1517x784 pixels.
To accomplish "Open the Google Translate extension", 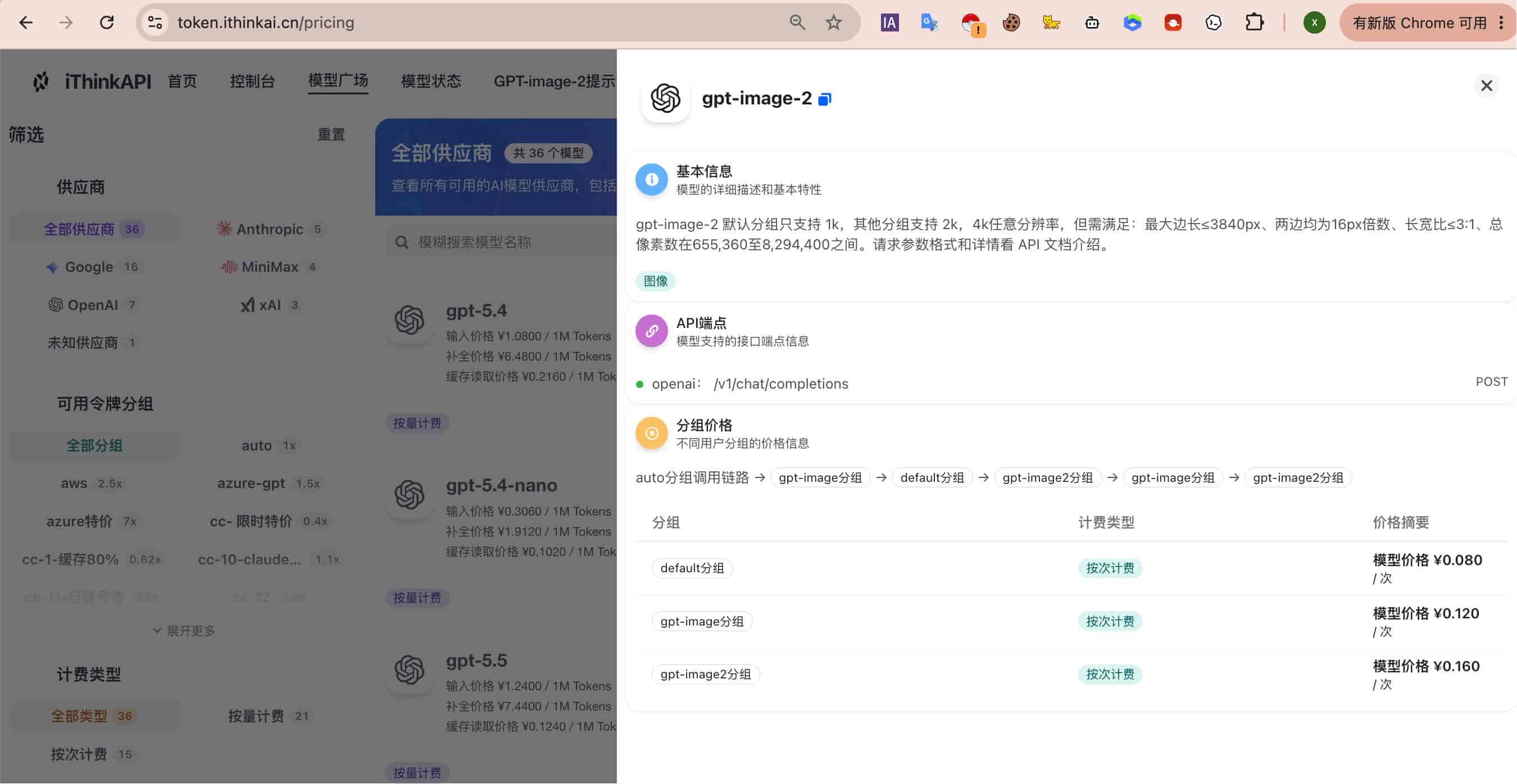I will 929,22.
